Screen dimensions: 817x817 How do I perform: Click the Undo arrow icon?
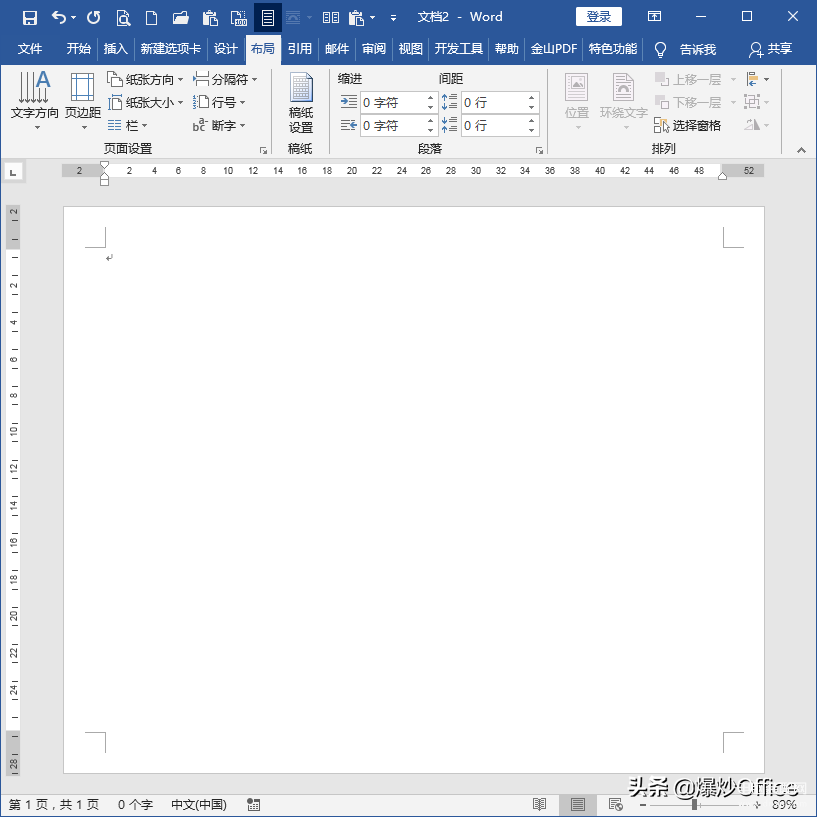(58, 18)
